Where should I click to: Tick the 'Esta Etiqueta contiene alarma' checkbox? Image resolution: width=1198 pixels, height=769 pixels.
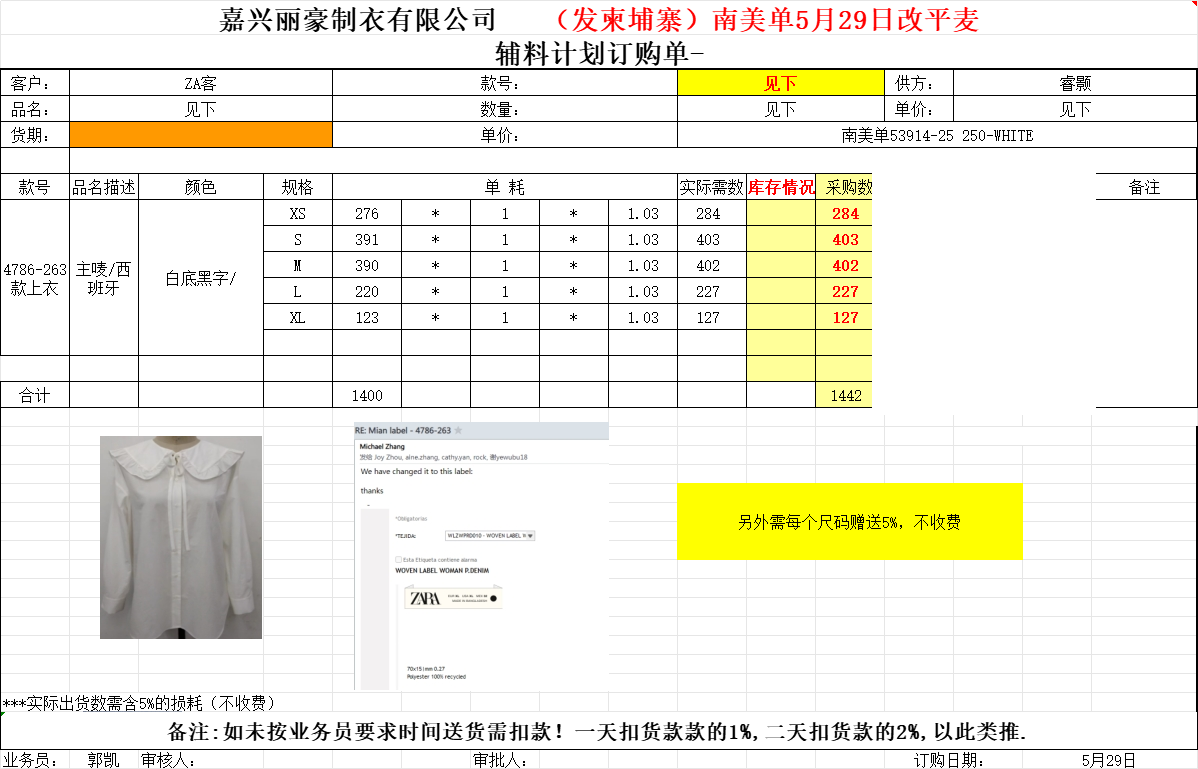(399, 559)
